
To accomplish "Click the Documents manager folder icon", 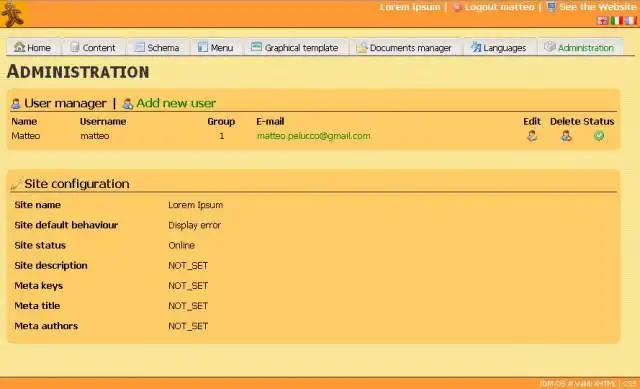I will 362,48.
